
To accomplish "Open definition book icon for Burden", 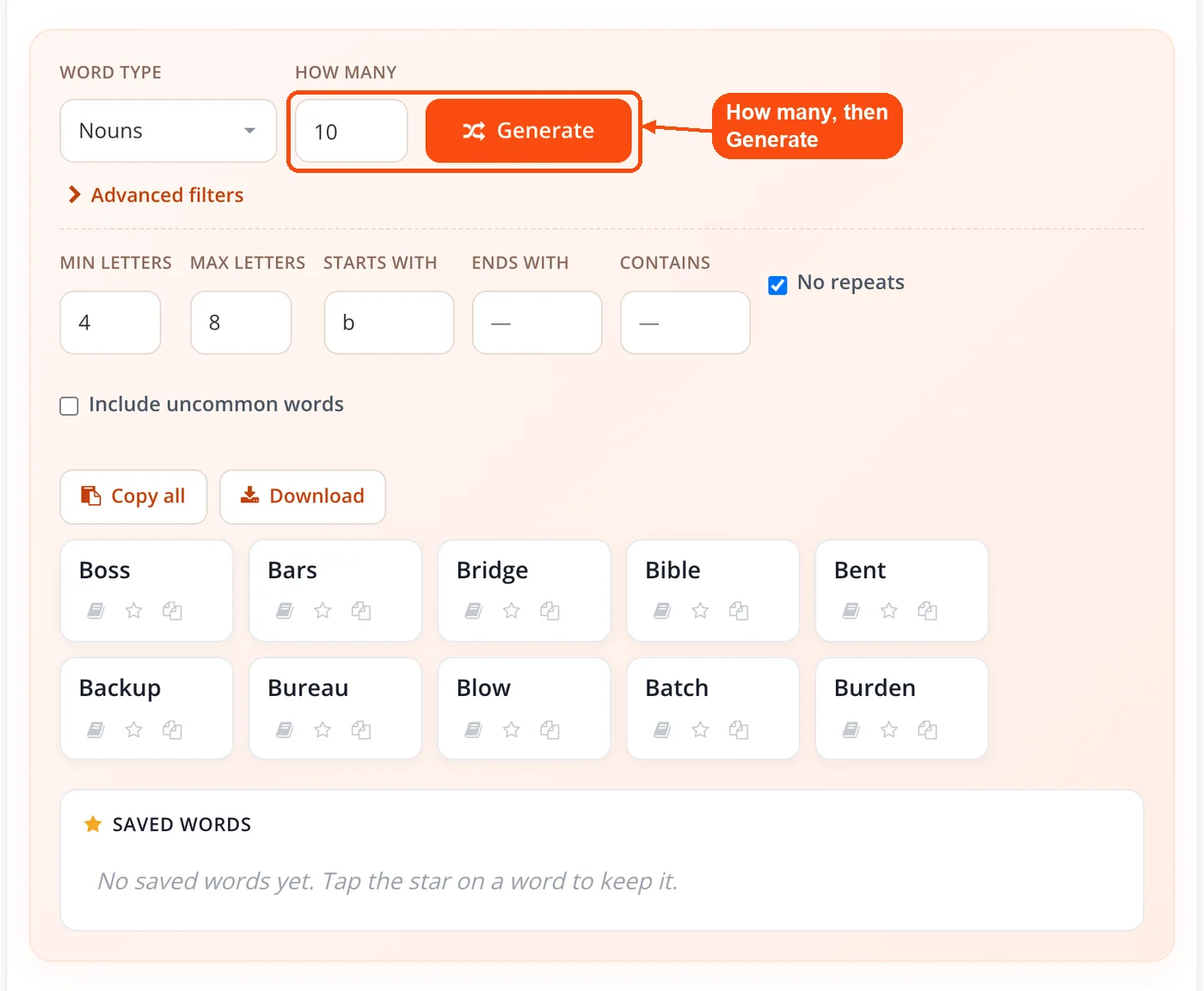I will [851, 729].
